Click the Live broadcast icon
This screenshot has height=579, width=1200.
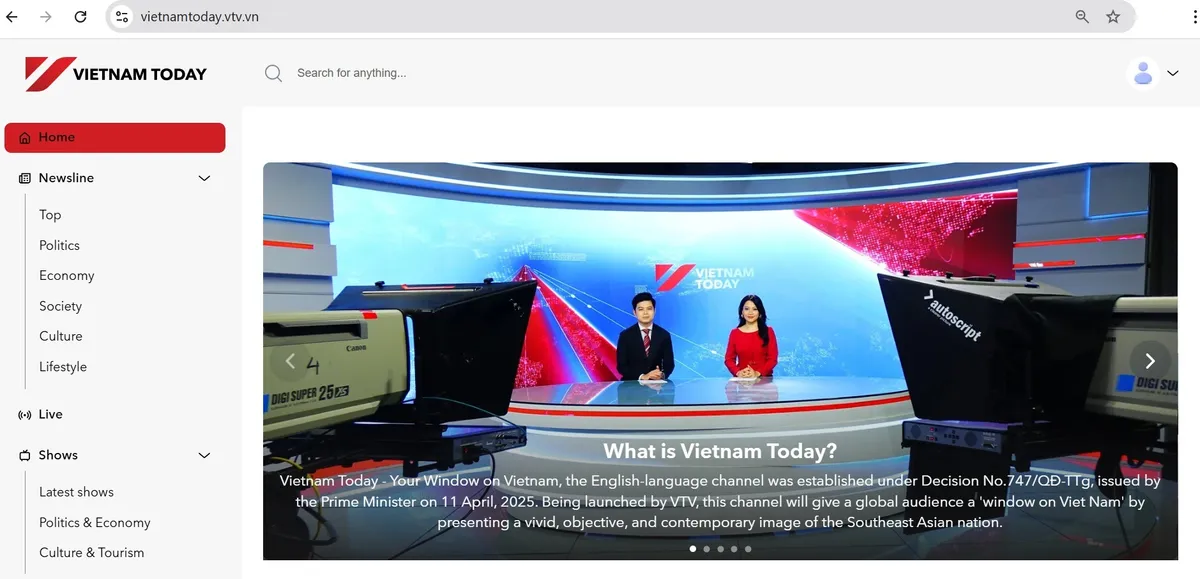[25, 415]
